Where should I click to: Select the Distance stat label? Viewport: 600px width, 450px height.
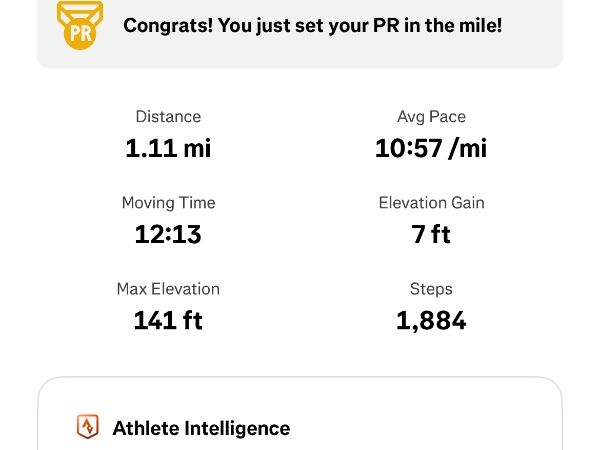[168, 117]
